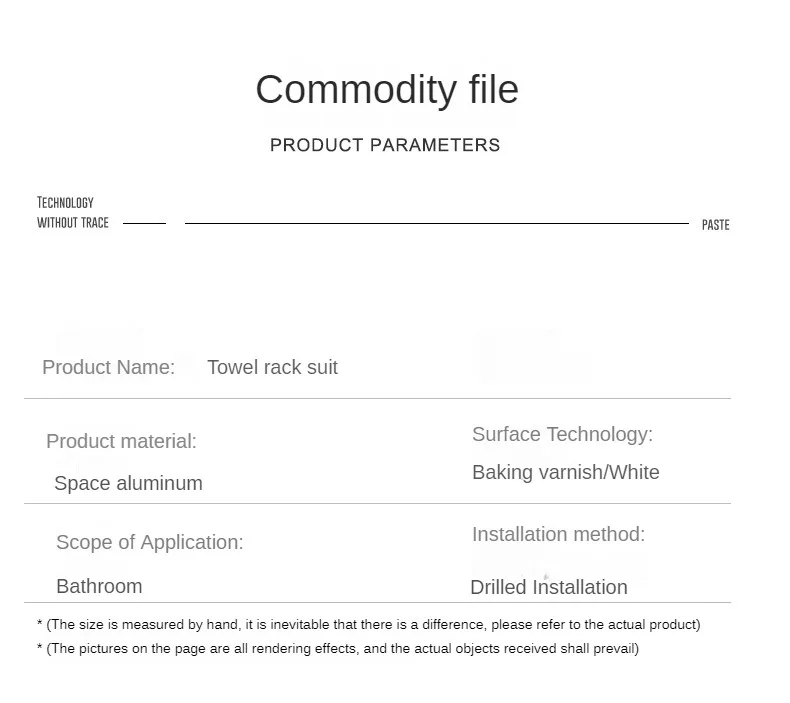Viewport: 790px width, 703px height.
Task: Select the Bathroom value
Action: pyautogui.click(x=99, y=587)
